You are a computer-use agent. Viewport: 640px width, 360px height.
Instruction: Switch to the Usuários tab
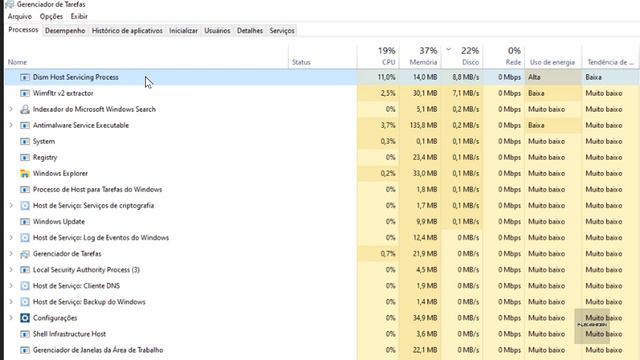[x=217, y=31]
